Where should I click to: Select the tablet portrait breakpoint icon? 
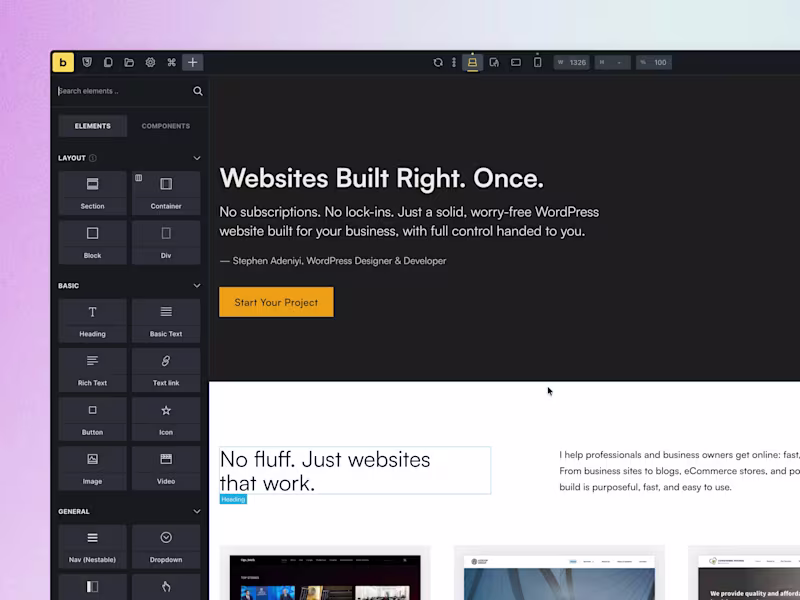coord(494,62)
